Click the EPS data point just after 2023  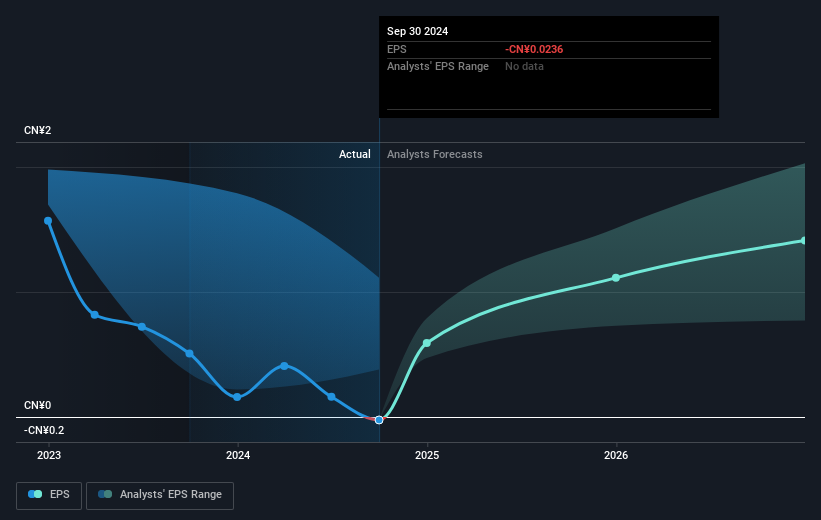tap(95, 315)
